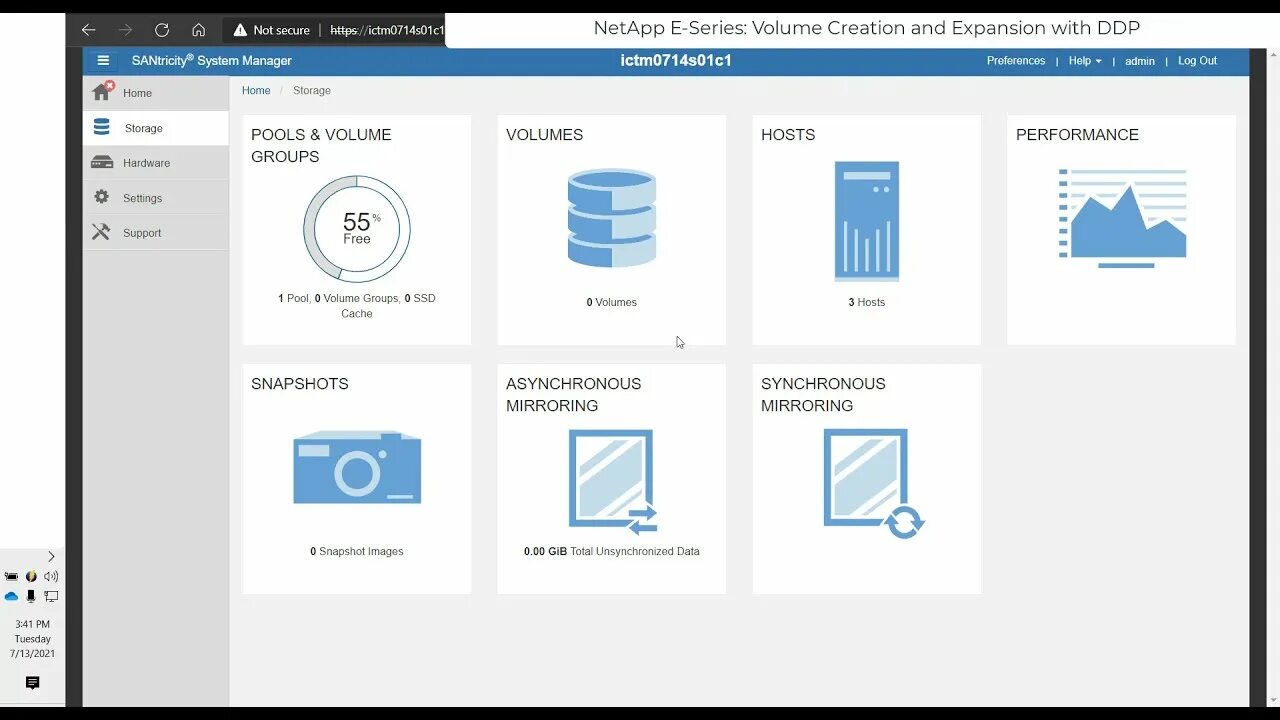Select Settings in the sidebar menu

(x=155, y=198)
